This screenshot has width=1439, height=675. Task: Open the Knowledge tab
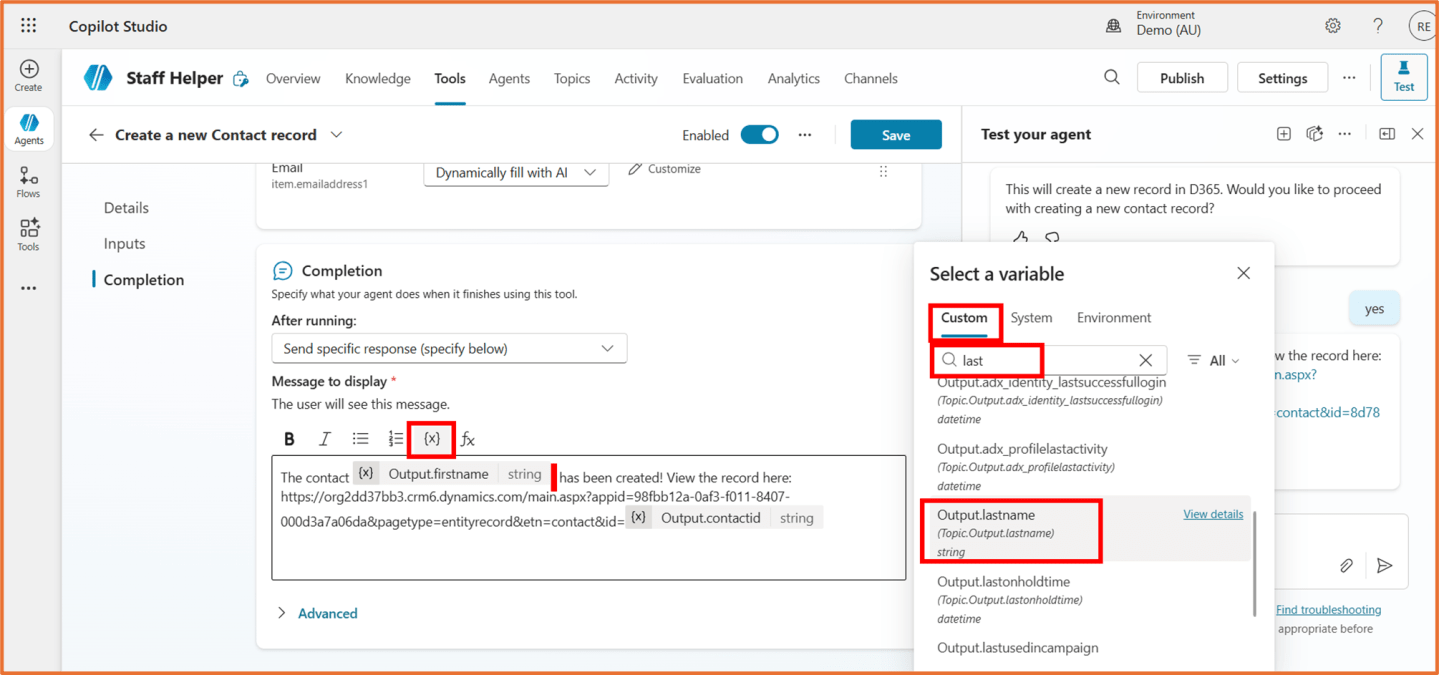(x=377, y=78)
